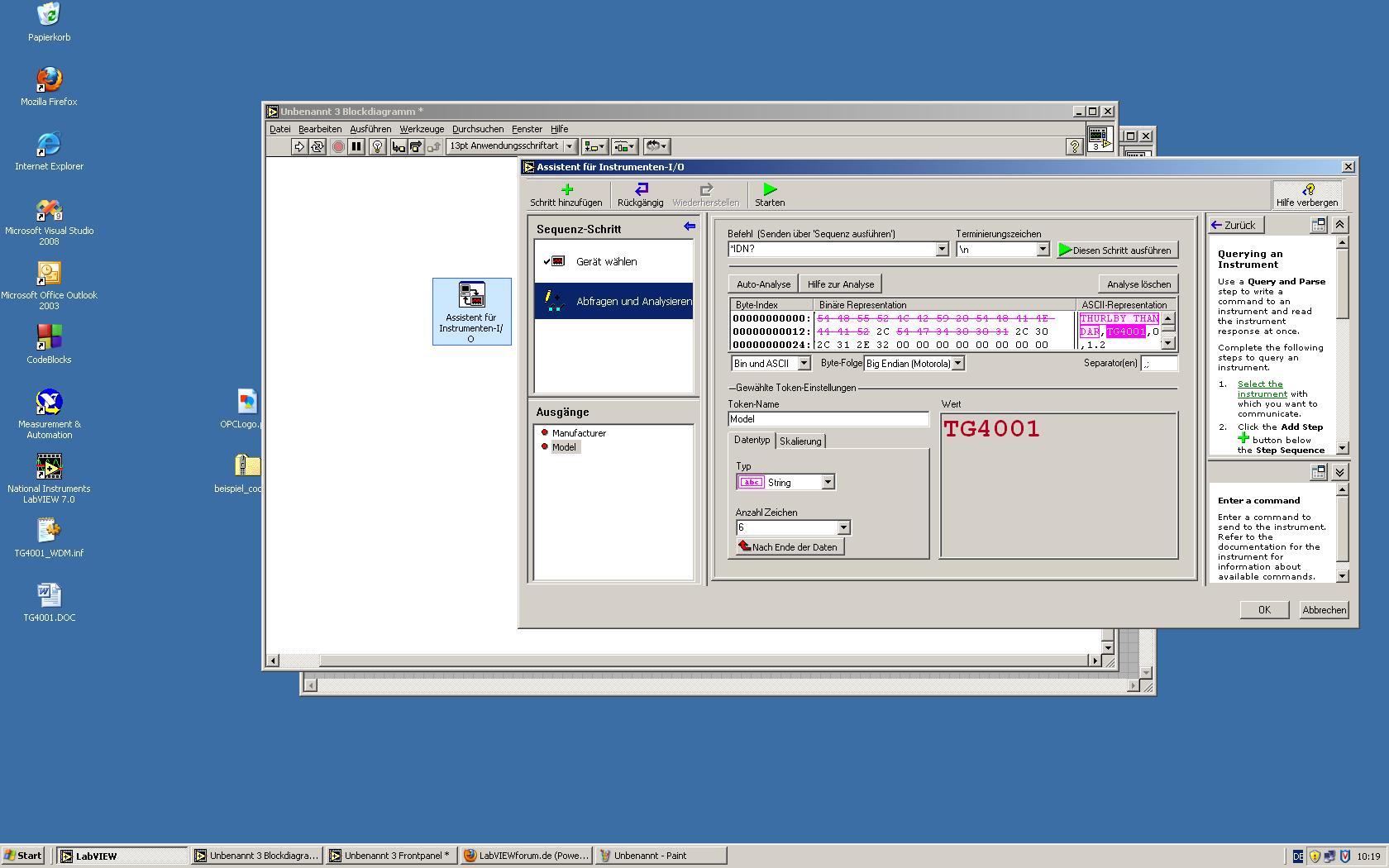Collapse the upper help pane chevron
Viewport: 1389px width, 868px height.
[1340, 225]
